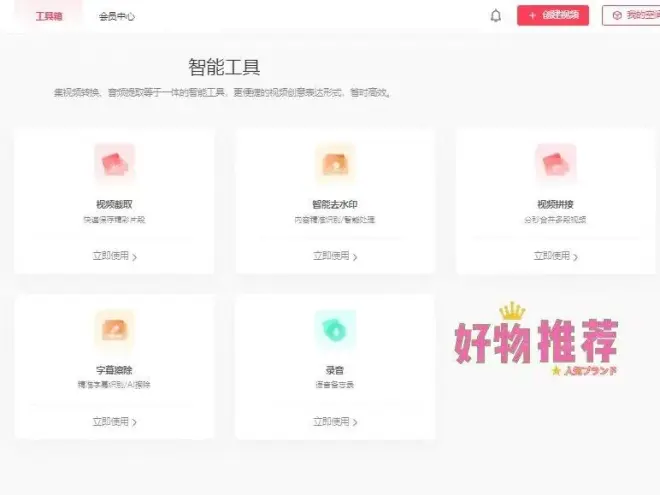The image size is (660, 495).
Task: Expand the arrow beside 视频截取 立即使用
Action: (135, 257)
